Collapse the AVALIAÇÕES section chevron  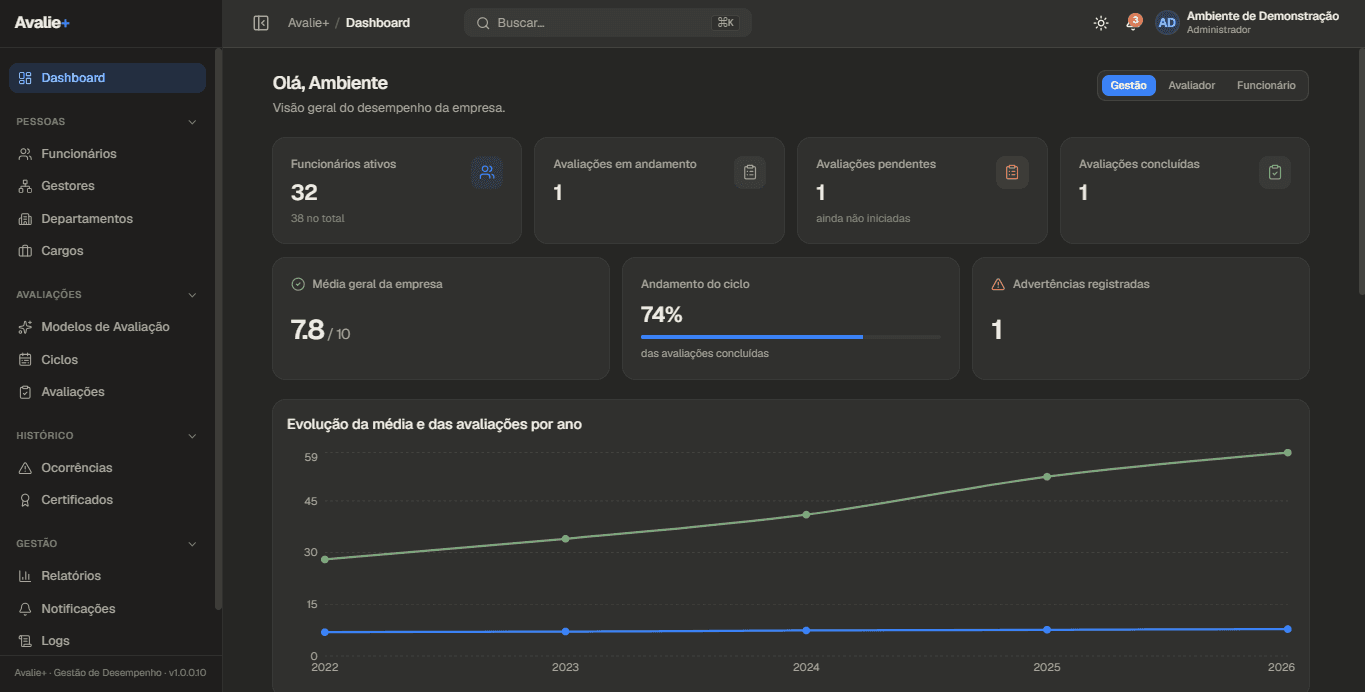coord(192,295)
